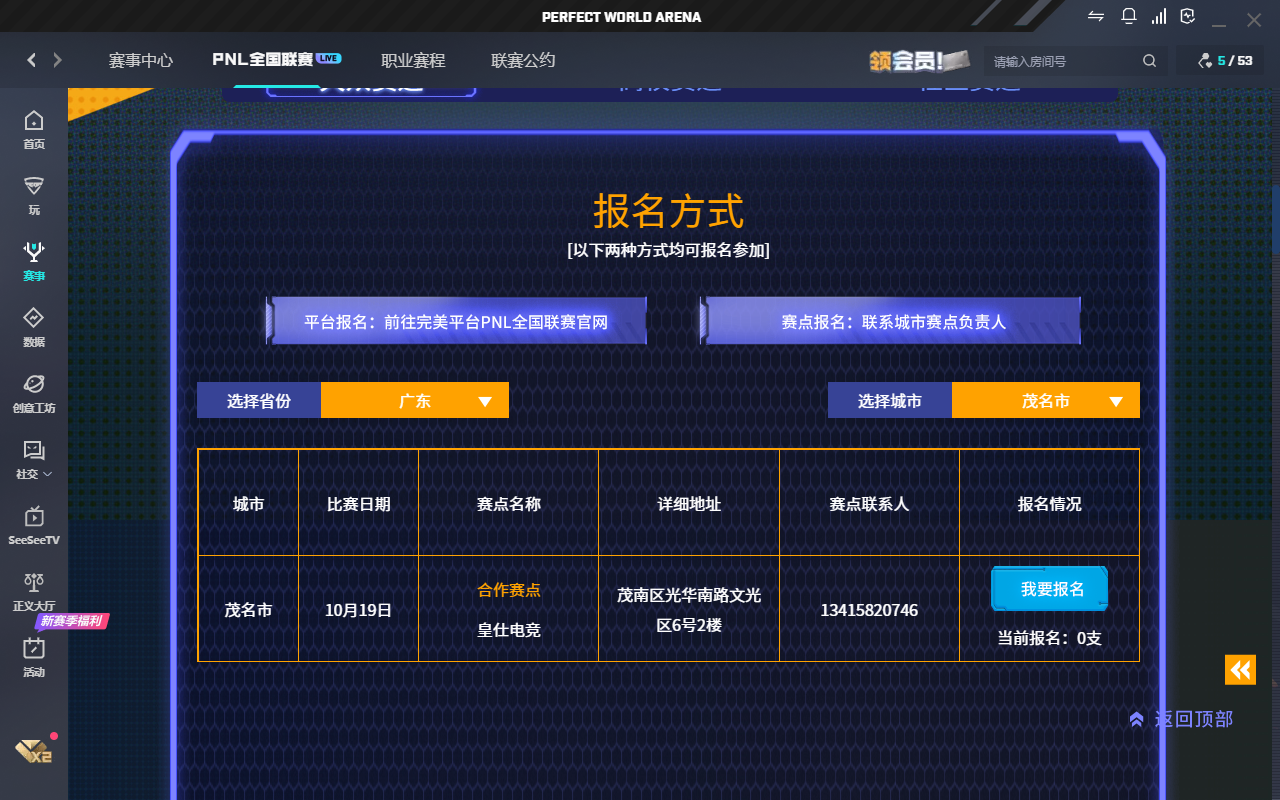Click the 比赛日期 column header
This screenshot has height=800, width=1280.
tap(358, 503)
